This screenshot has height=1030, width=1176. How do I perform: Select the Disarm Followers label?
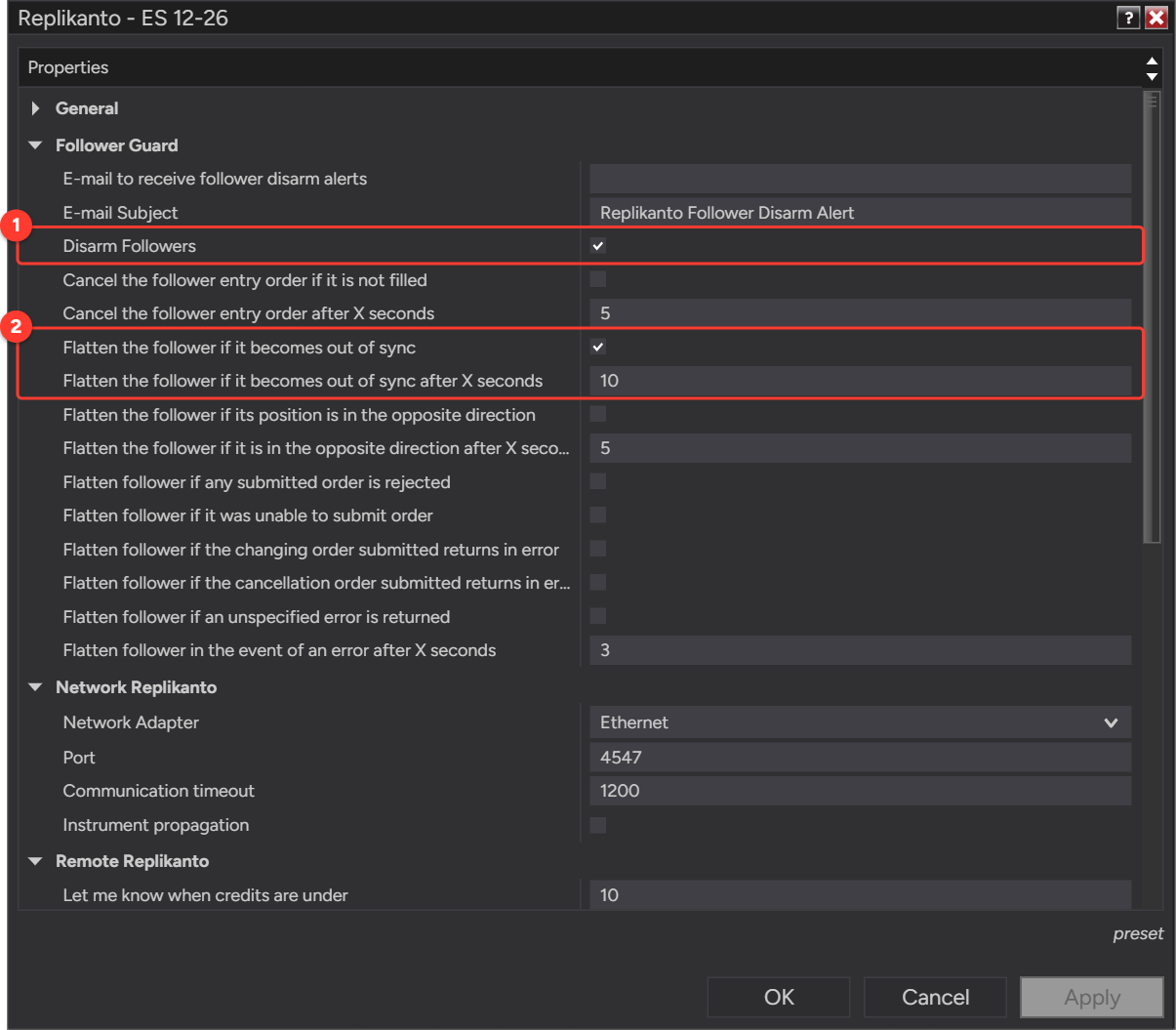point(130,246)
